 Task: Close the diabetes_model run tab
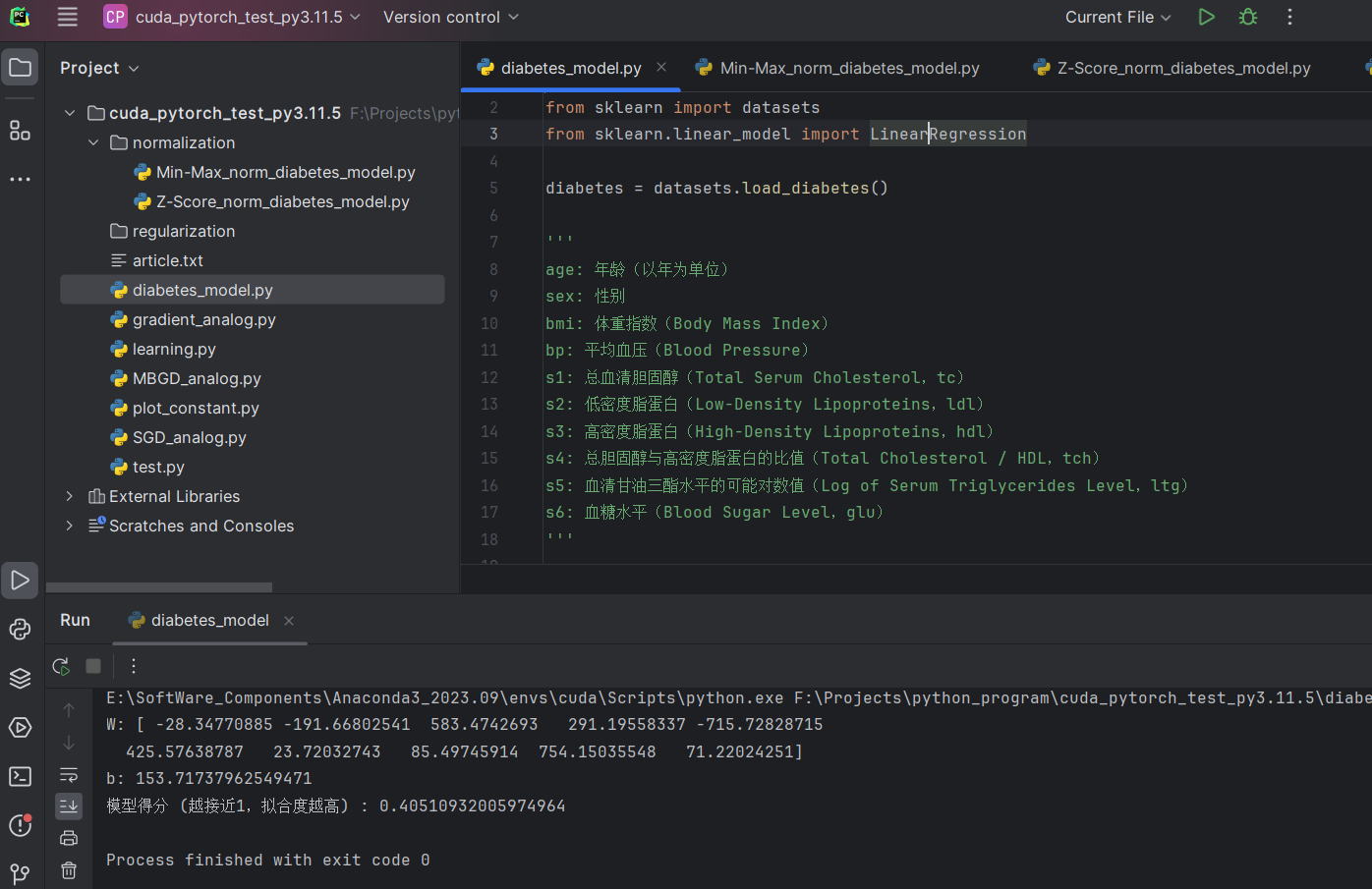pos(289,621)
